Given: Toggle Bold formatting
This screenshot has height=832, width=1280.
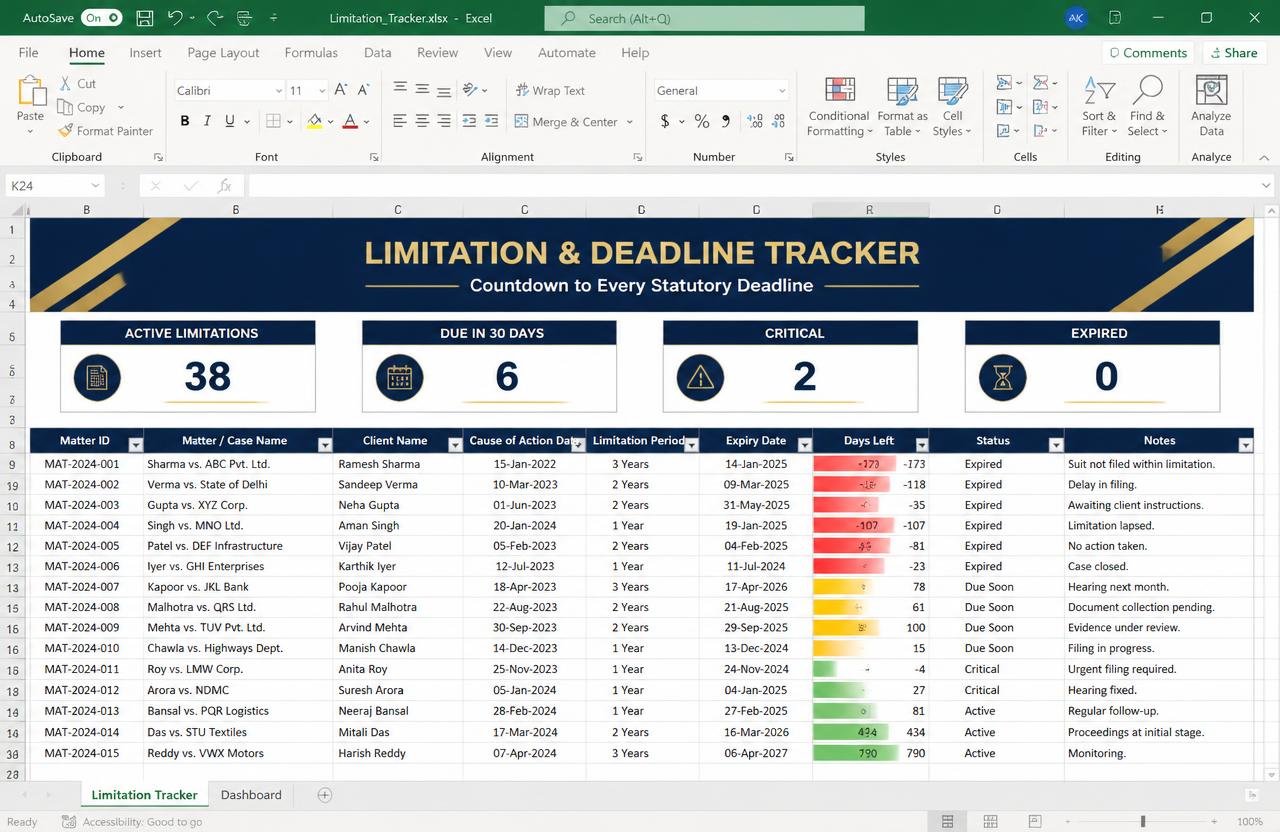Looking at the screenshot, I should tap(184, 121).
